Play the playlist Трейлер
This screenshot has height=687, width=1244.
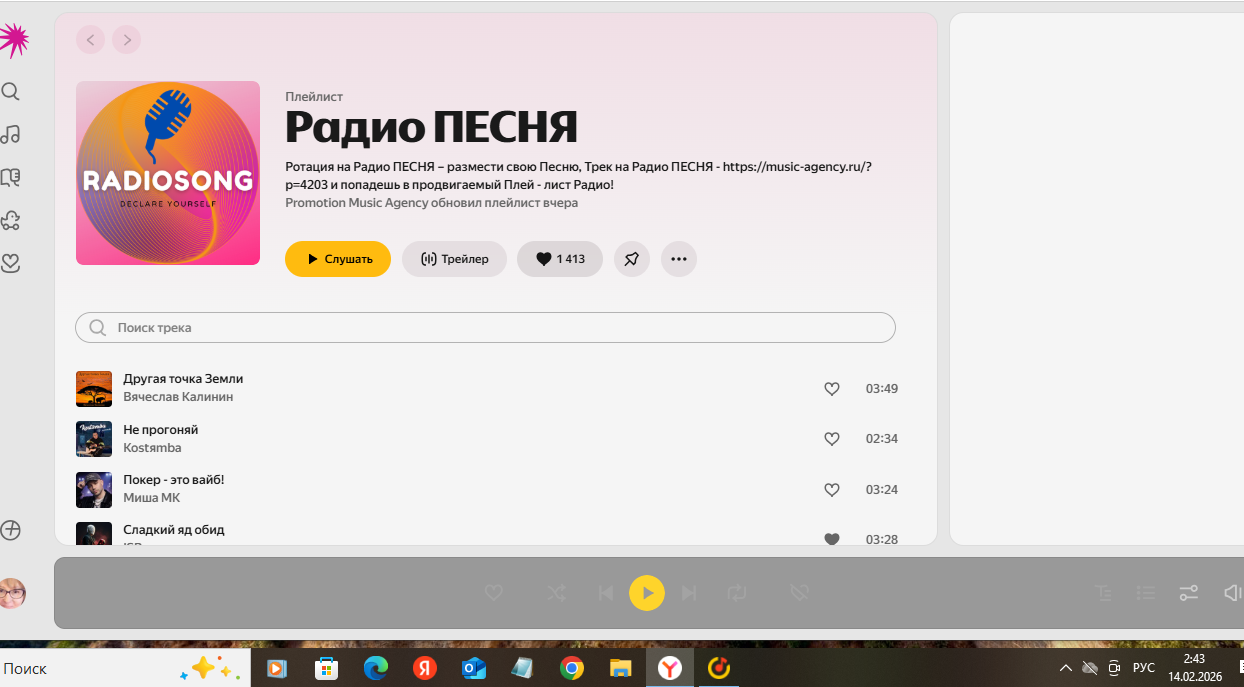[x=454, y=259]
